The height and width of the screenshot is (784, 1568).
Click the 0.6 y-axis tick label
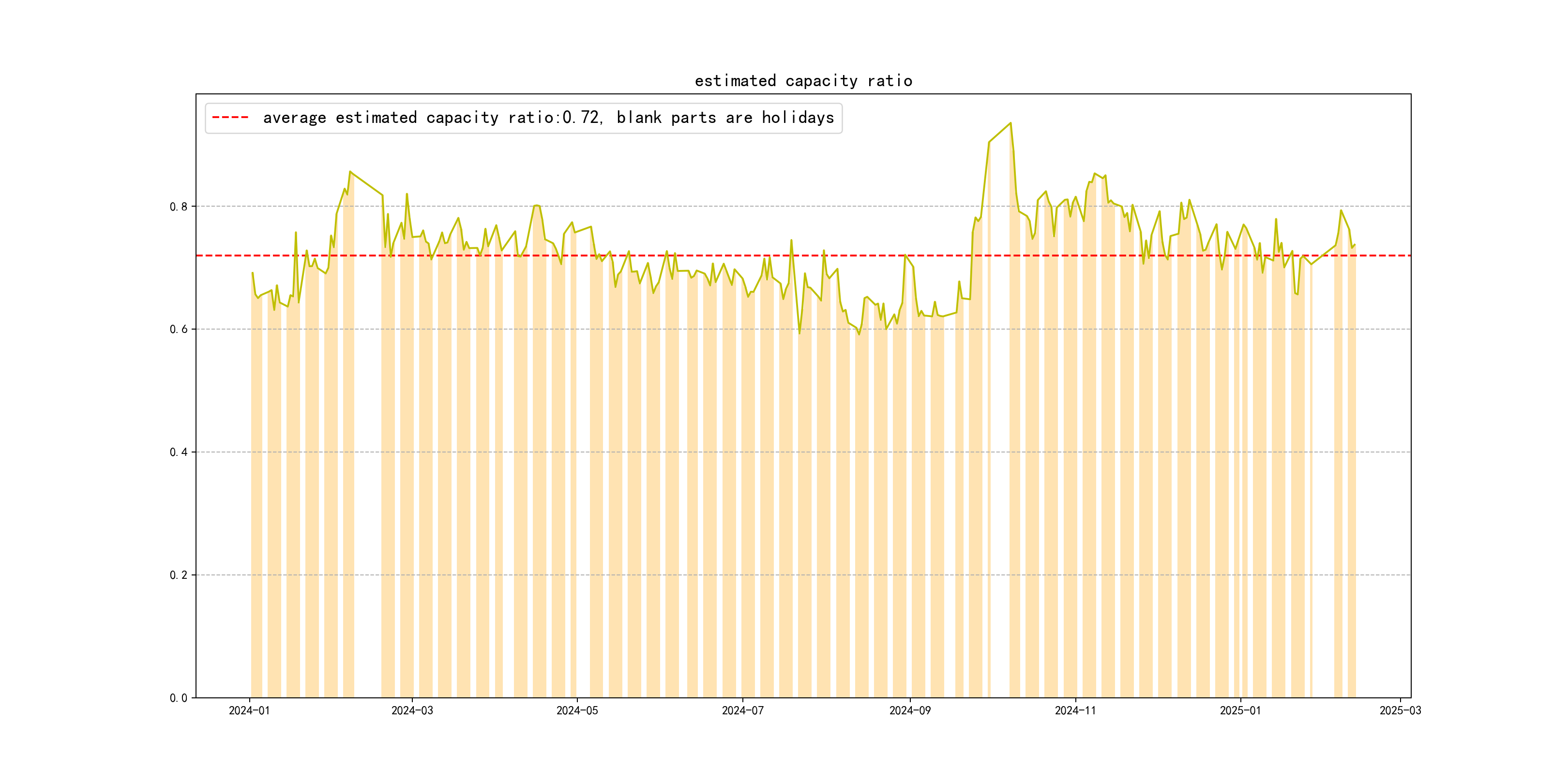179,329
